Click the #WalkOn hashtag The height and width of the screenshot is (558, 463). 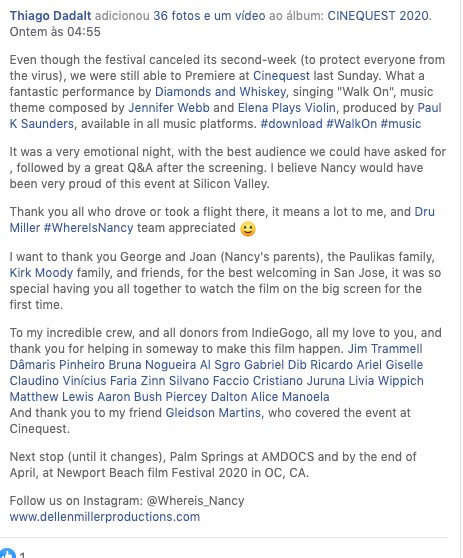point(352,124)
